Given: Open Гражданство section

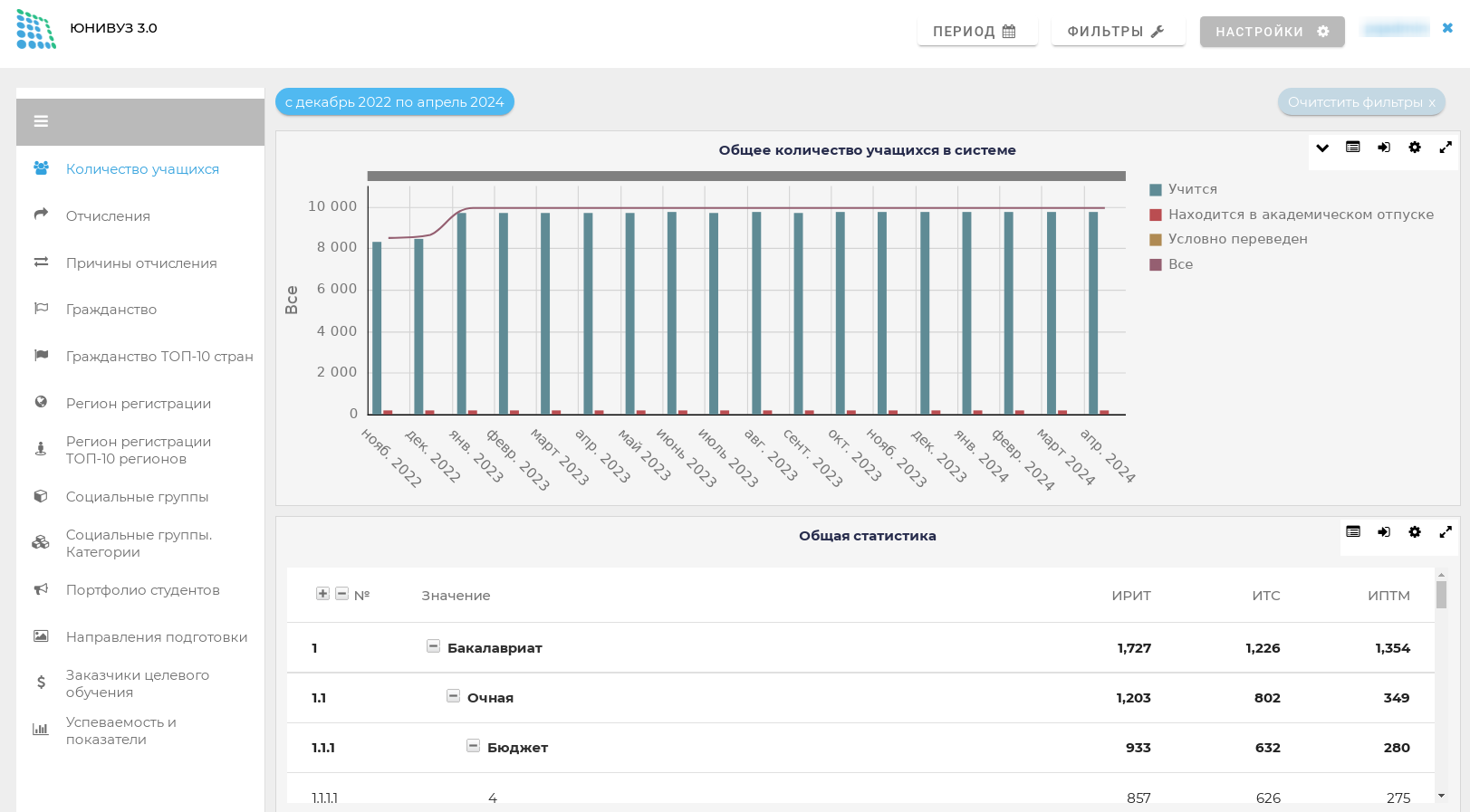Looking at the screenshot, I should point(111,310).
